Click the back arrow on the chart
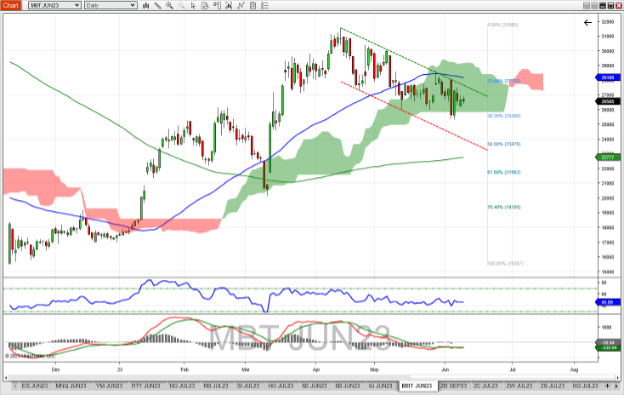The height and width of the screenshot is (396, 624). (x=588, y=22)
